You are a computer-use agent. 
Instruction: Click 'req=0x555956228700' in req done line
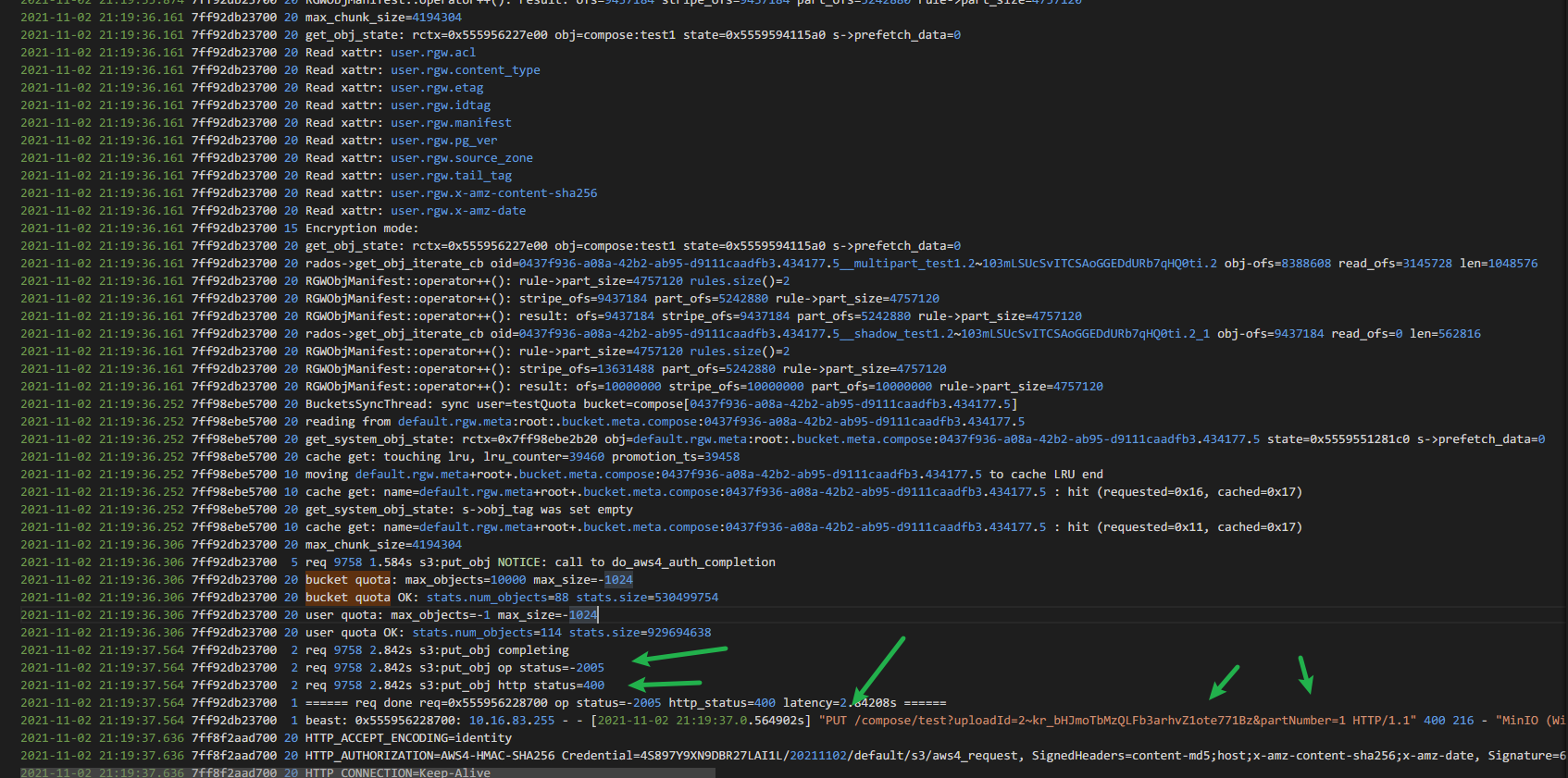[483, 703]
